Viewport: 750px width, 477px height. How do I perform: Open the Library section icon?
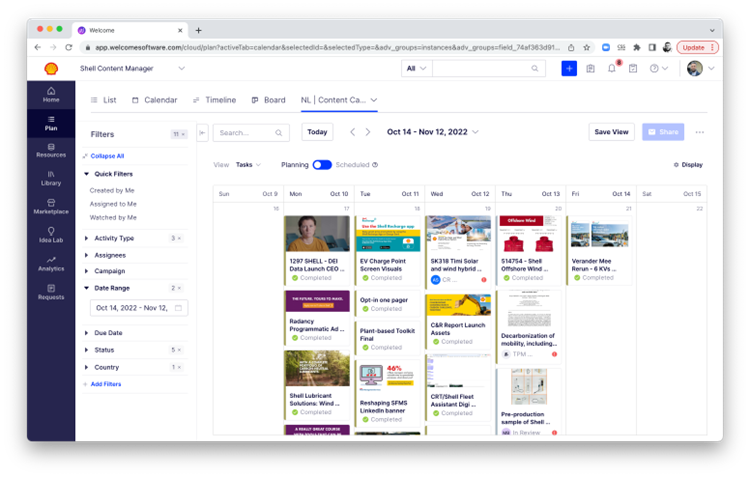point(50,178)
